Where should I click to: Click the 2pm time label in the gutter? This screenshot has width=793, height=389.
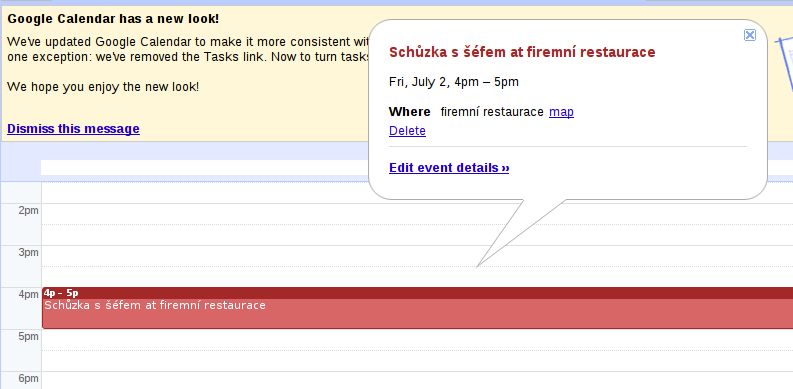pyautogui.click(x=28, y=210)
